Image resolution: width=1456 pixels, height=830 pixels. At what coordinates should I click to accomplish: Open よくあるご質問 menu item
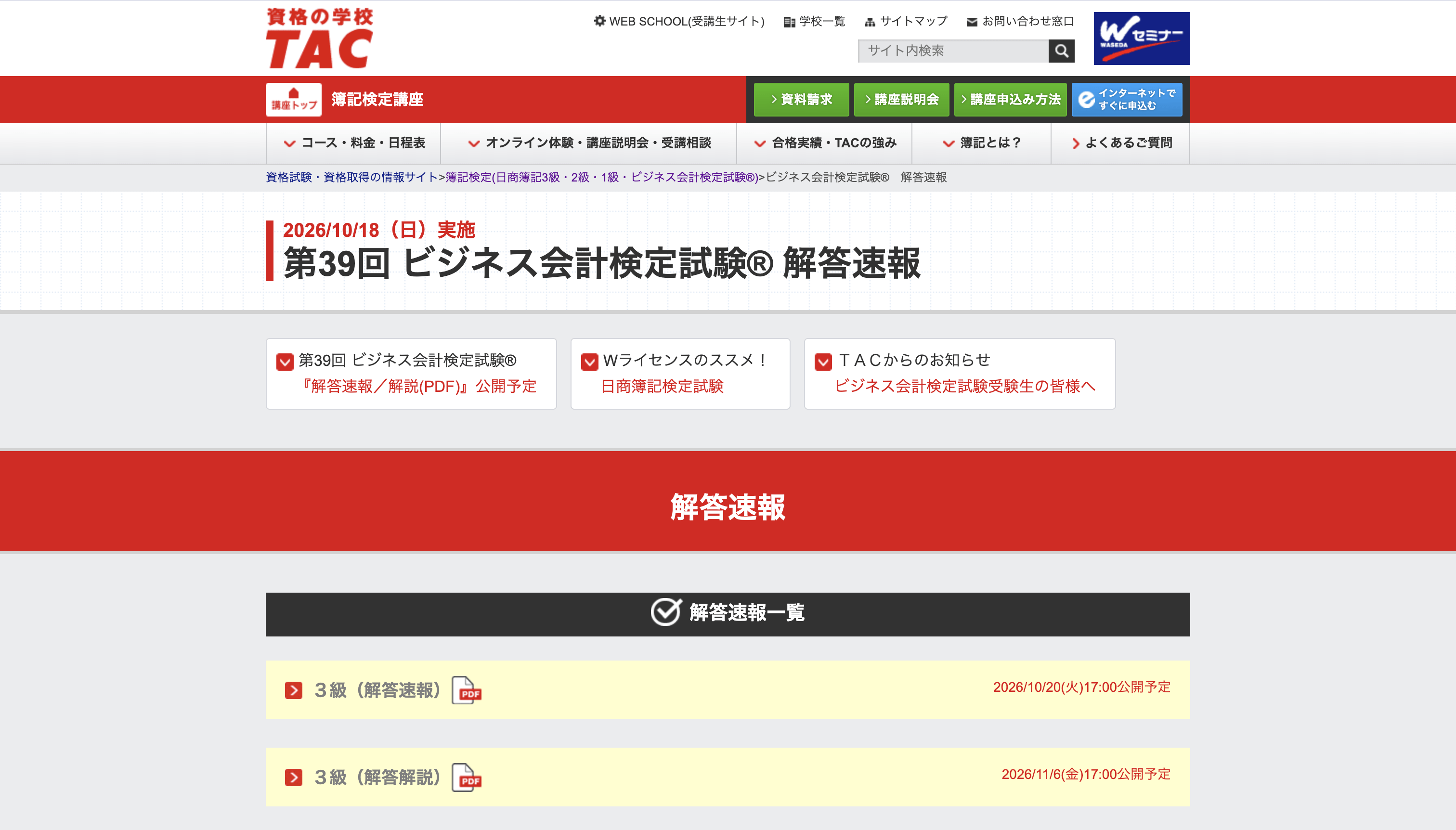point(1121,143)
